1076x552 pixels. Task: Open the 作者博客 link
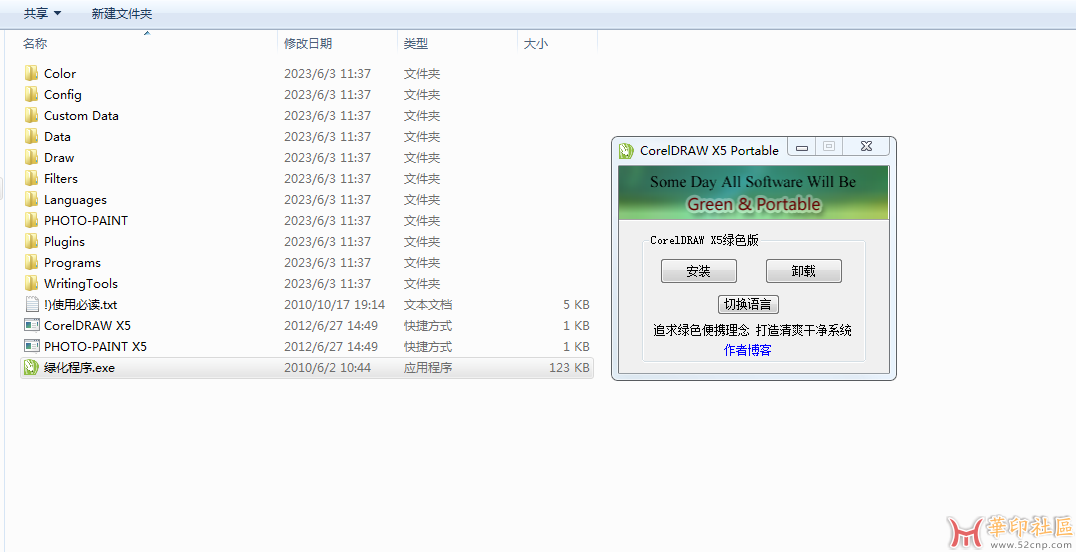click(x=748, y=350)
